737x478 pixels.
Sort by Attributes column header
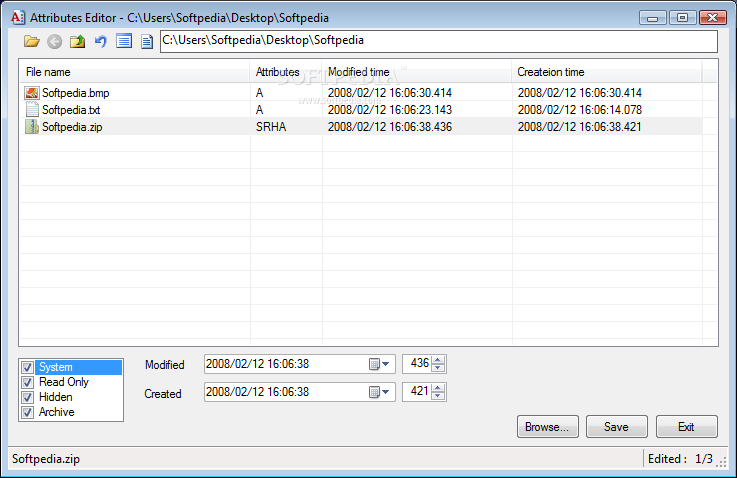point(286,72)
